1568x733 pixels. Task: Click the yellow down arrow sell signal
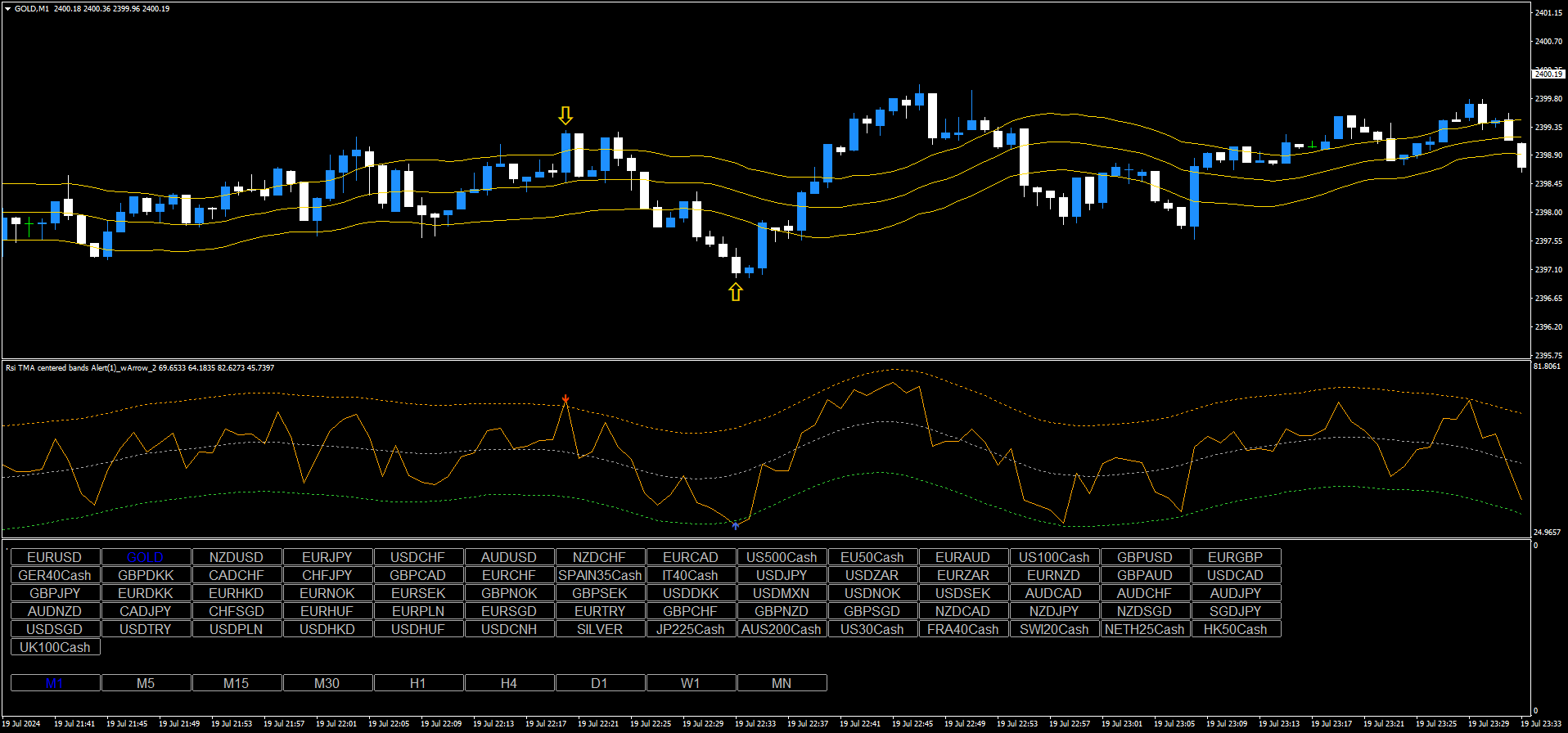pos(565,115)
